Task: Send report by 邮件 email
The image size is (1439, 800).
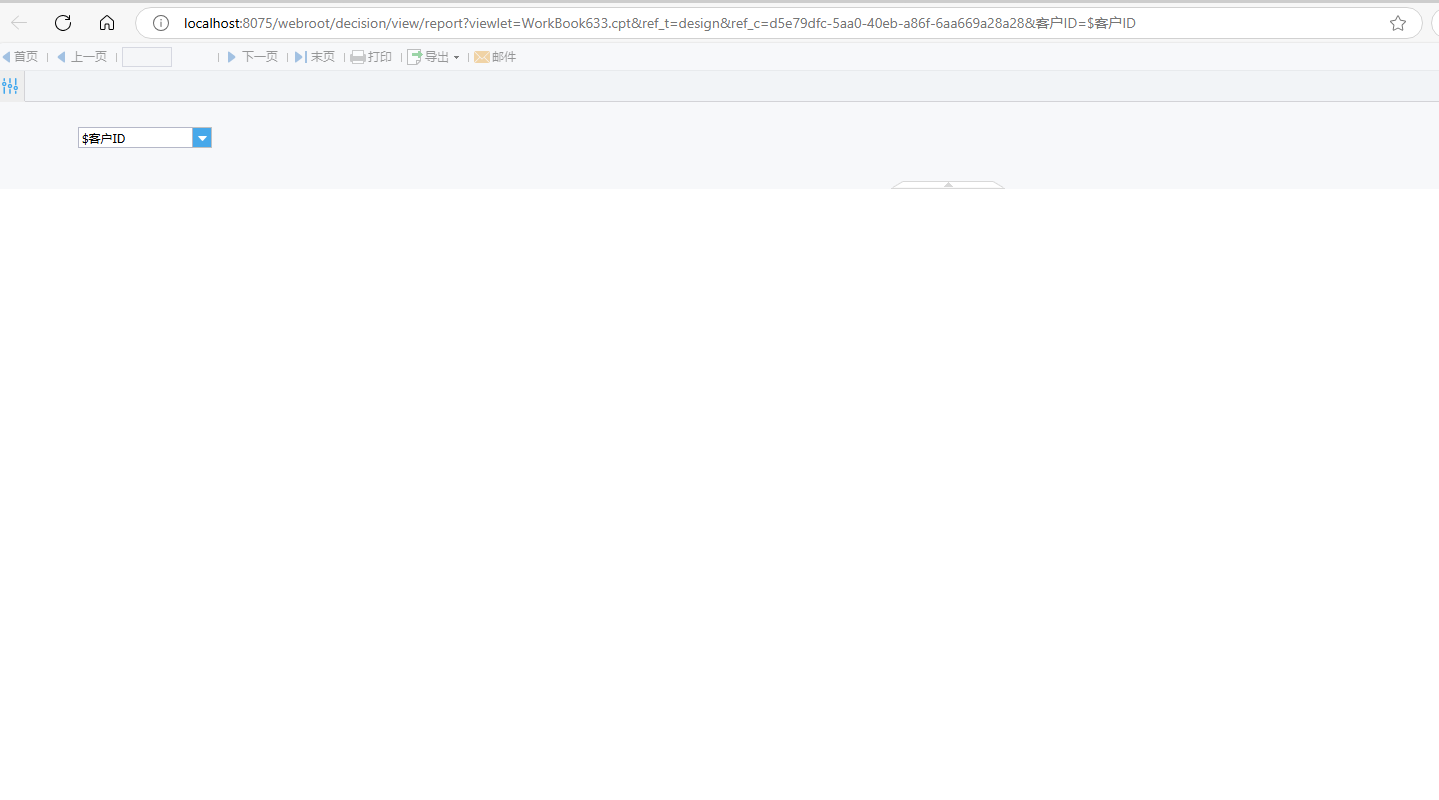Action: pyautogui.click(x=495, y=57)
